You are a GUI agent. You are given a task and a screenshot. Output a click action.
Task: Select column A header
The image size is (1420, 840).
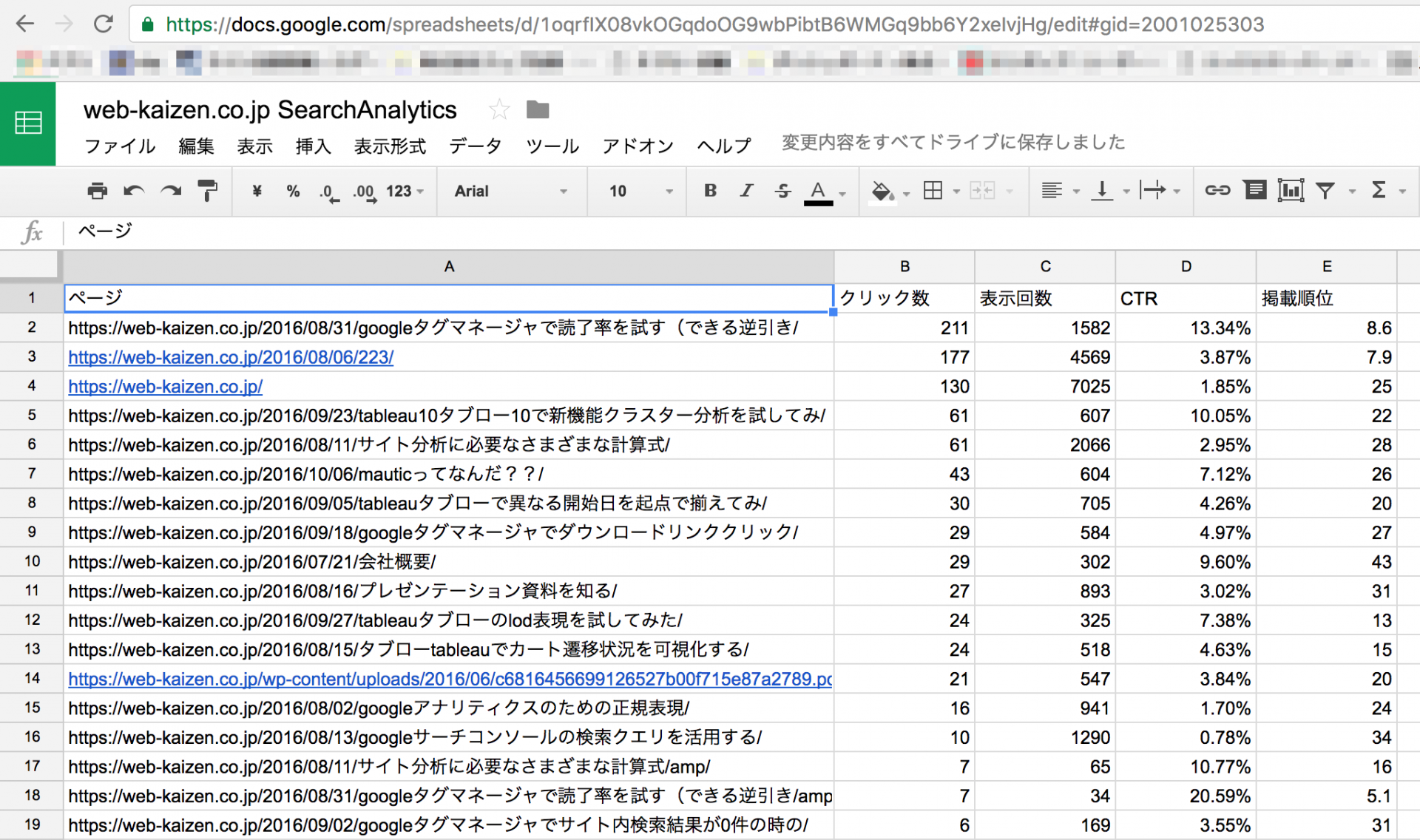pos(449,267)
